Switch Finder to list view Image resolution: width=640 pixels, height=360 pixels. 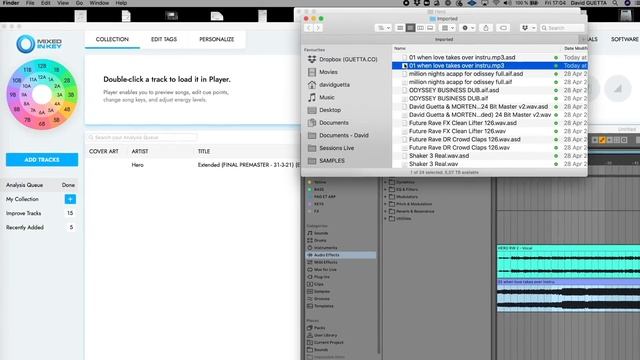(410, 28)
